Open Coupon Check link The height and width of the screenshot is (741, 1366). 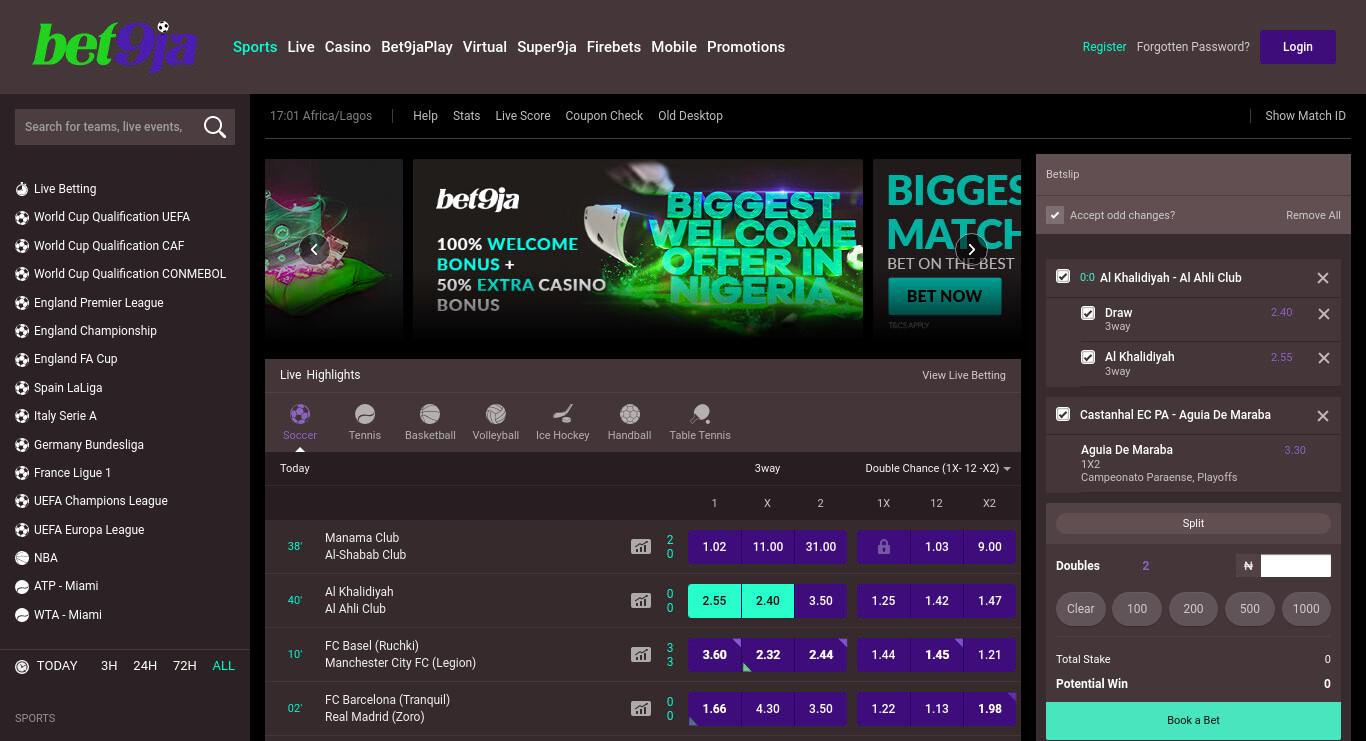pos(604,116)
